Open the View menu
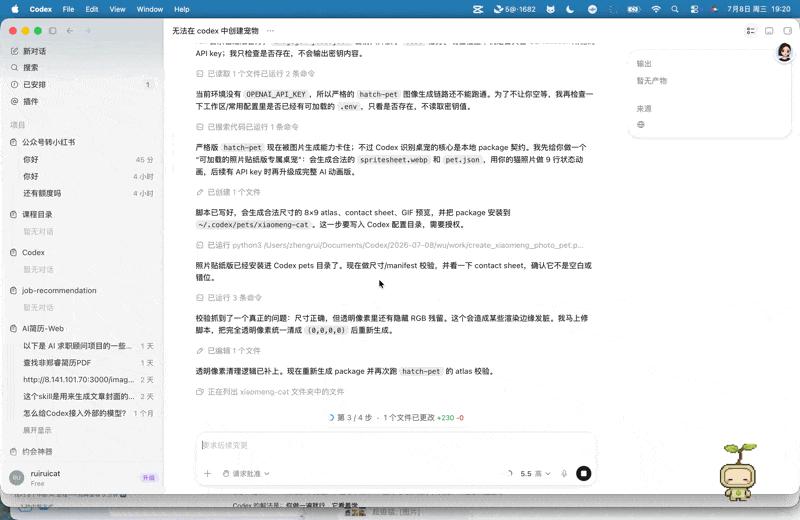 [x=117, y=9]
